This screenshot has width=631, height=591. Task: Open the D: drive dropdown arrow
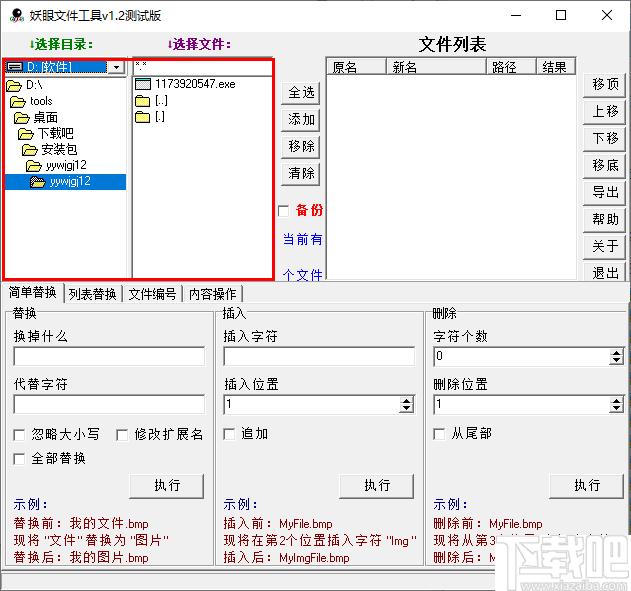coord(116,67)
